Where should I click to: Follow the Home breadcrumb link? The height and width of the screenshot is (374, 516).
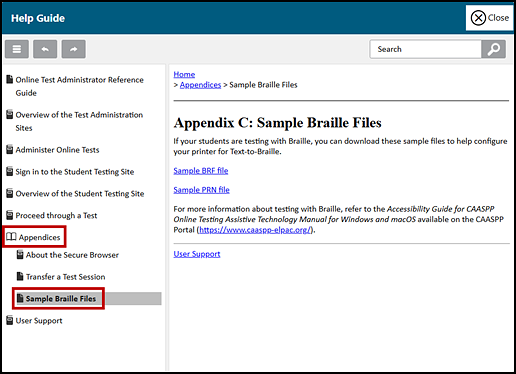click(184, 74)
